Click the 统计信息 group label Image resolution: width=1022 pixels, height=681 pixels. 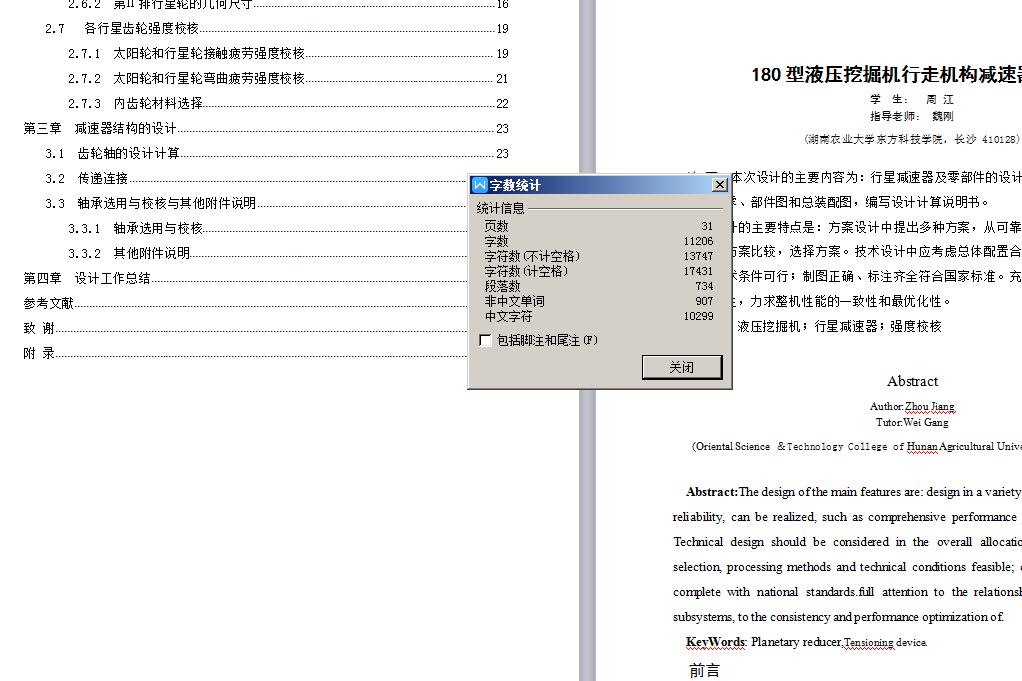tap(500, 209)
